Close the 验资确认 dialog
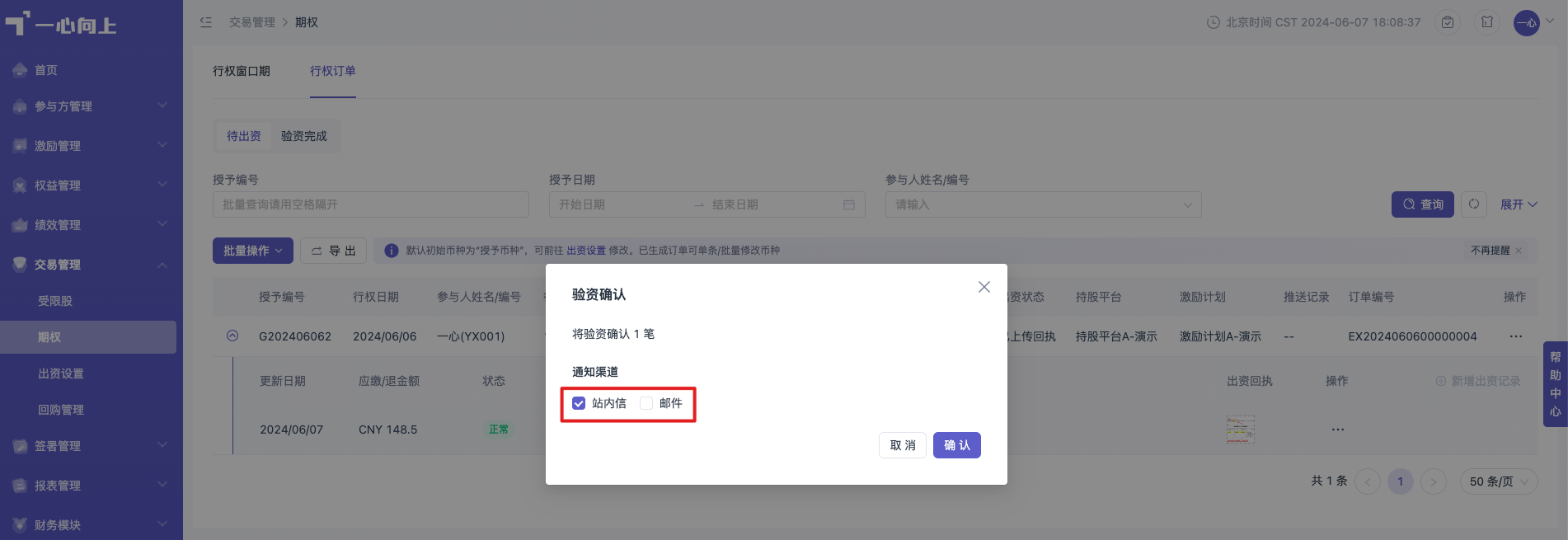Screen dimensions: 1568x540 pos(984,287)
